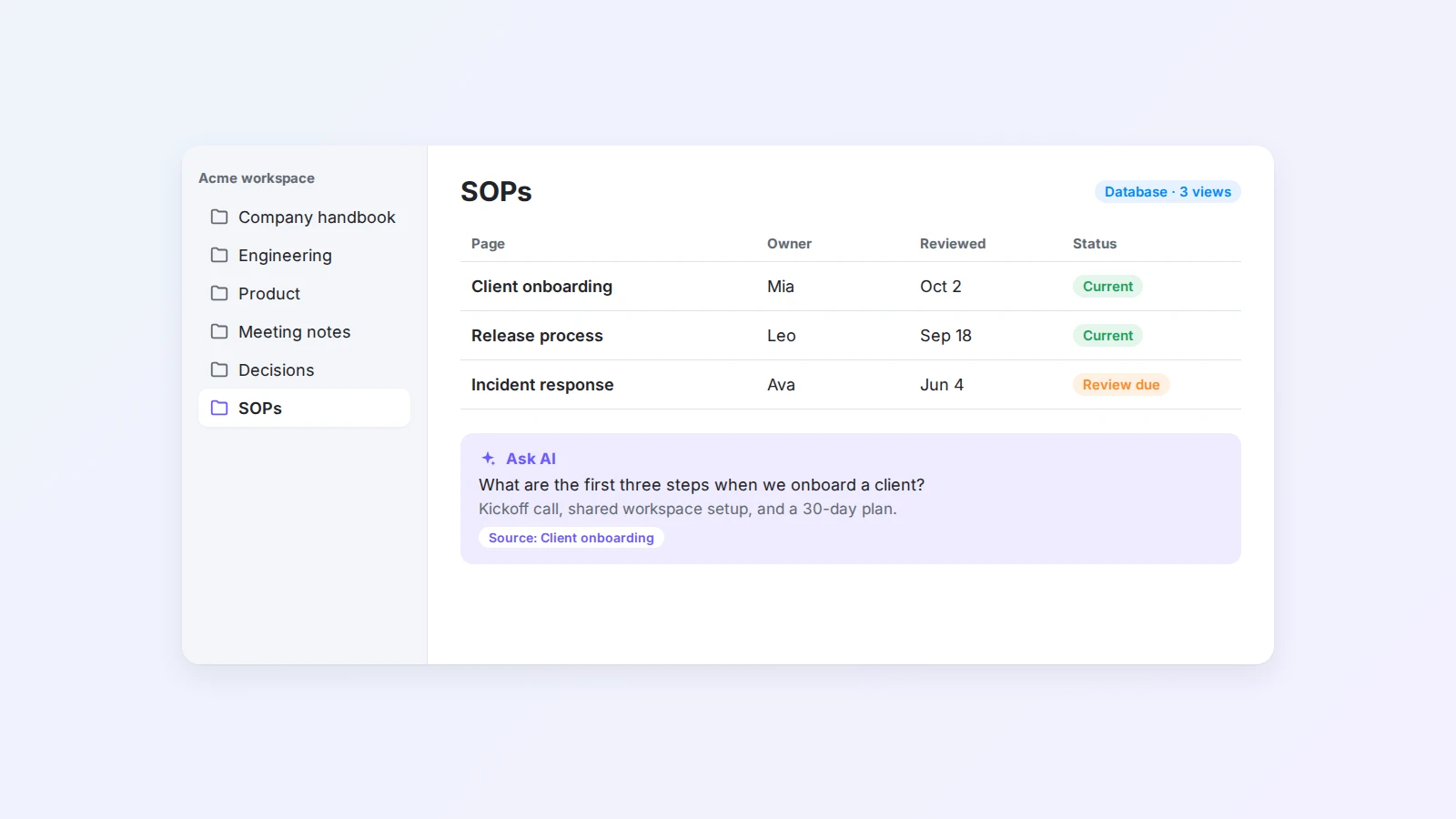Viewport: 1456px width, 819px height.
Task: Click the Review due status tag
Action: point(1121,384)
